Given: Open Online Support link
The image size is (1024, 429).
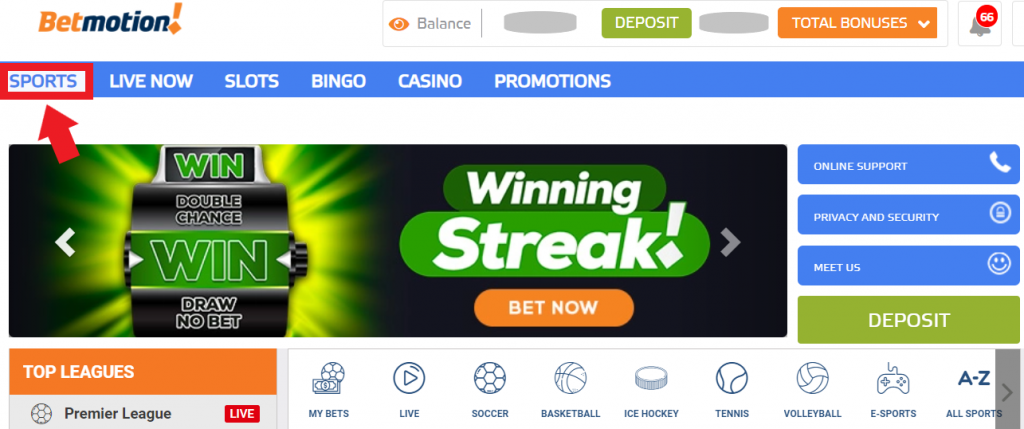Looking at the screenshot, I should click(908, 165).
